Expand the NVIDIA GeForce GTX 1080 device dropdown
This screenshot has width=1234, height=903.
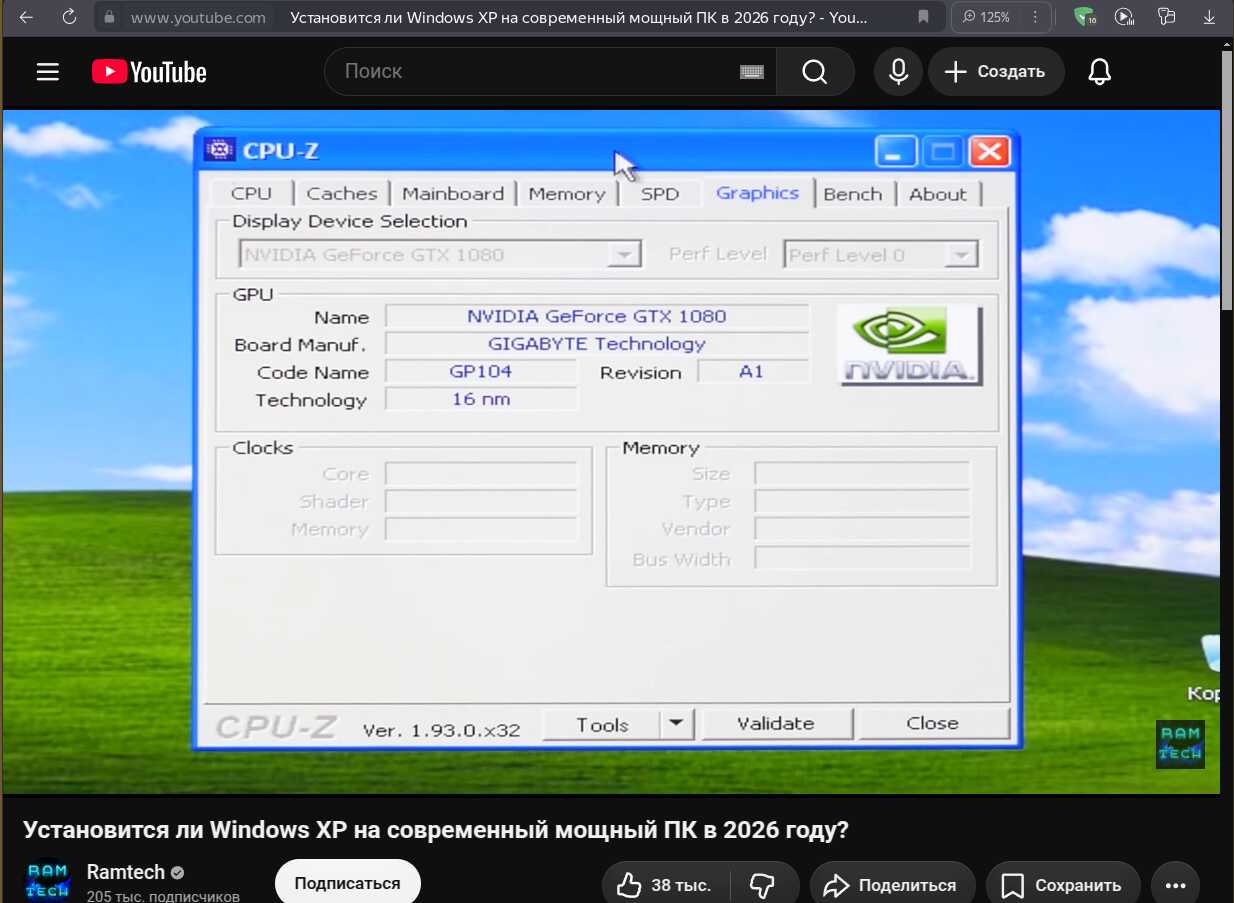(x=624, y=254)
